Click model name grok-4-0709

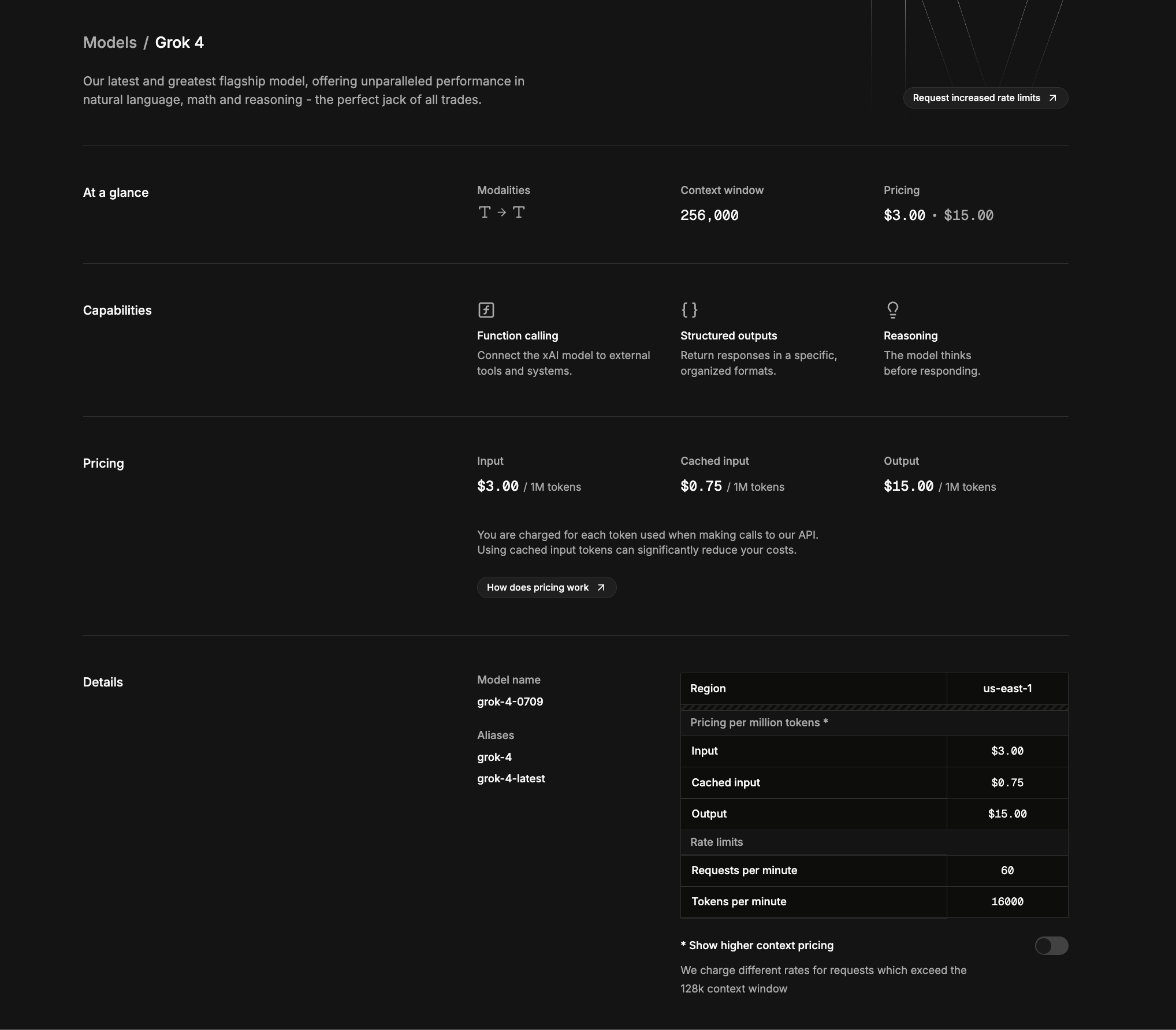pyautogui.click(x=510, y=701)
